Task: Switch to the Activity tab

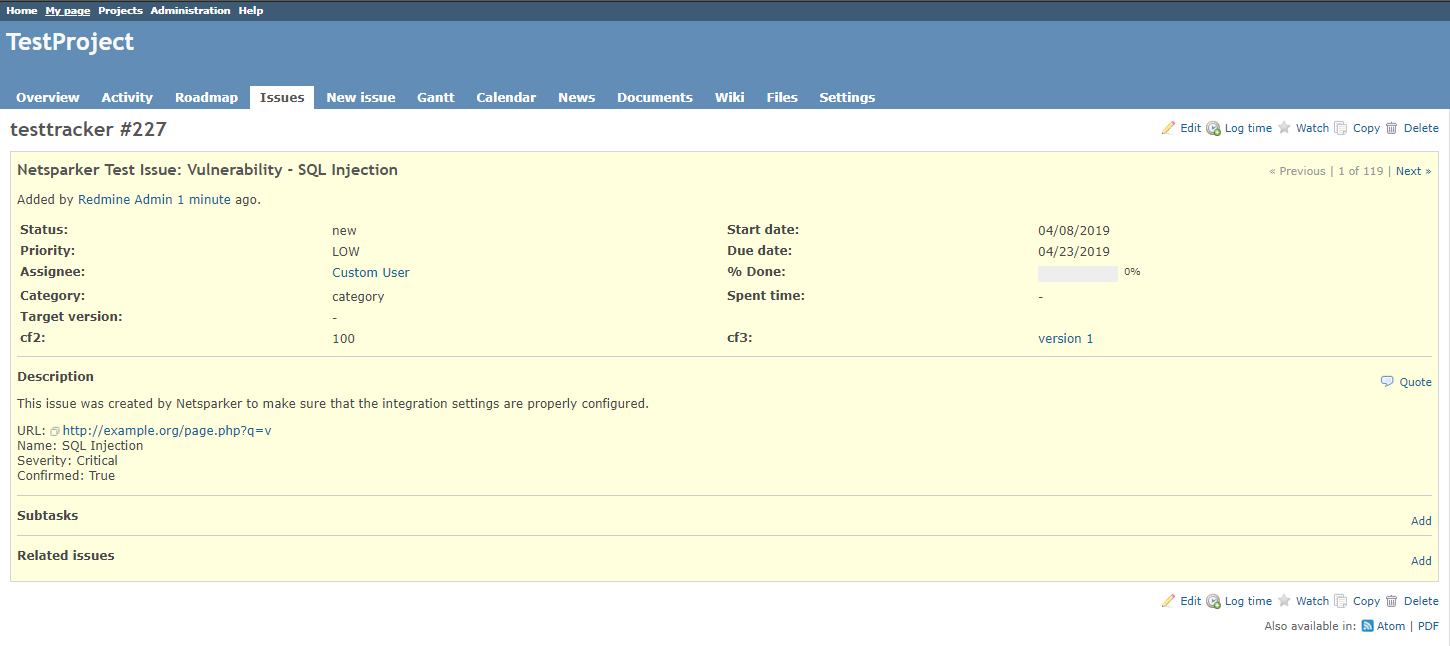Action: 126,97
